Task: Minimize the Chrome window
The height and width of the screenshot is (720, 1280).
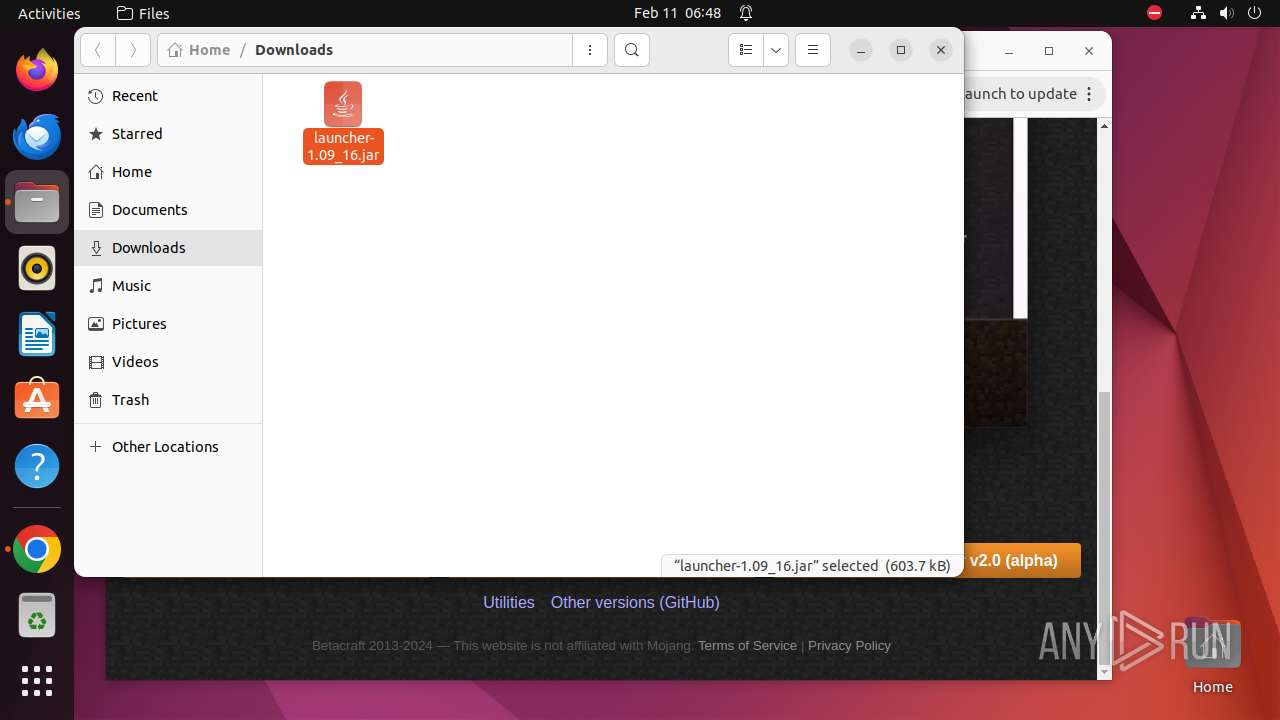Action: coord(1009,51)
